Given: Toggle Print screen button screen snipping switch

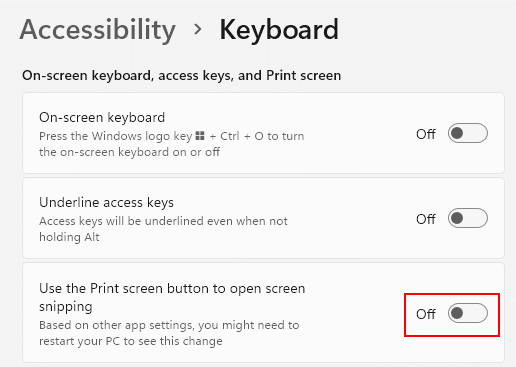Looking at the screenshot, I should tap(468, 313).
